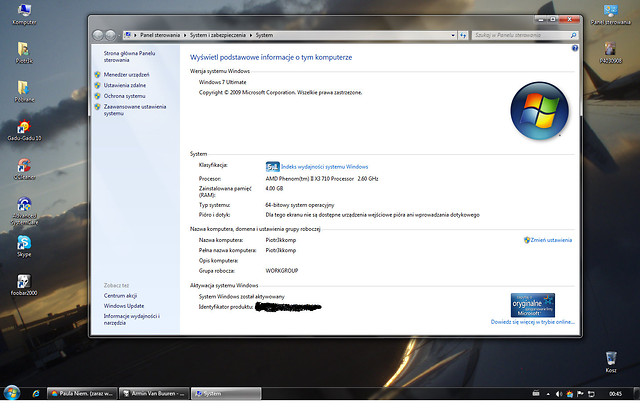Screen dimensions: 640x410
Task: Open Zaawansowane ustawienia systemu link
Action: pos(135,110)
